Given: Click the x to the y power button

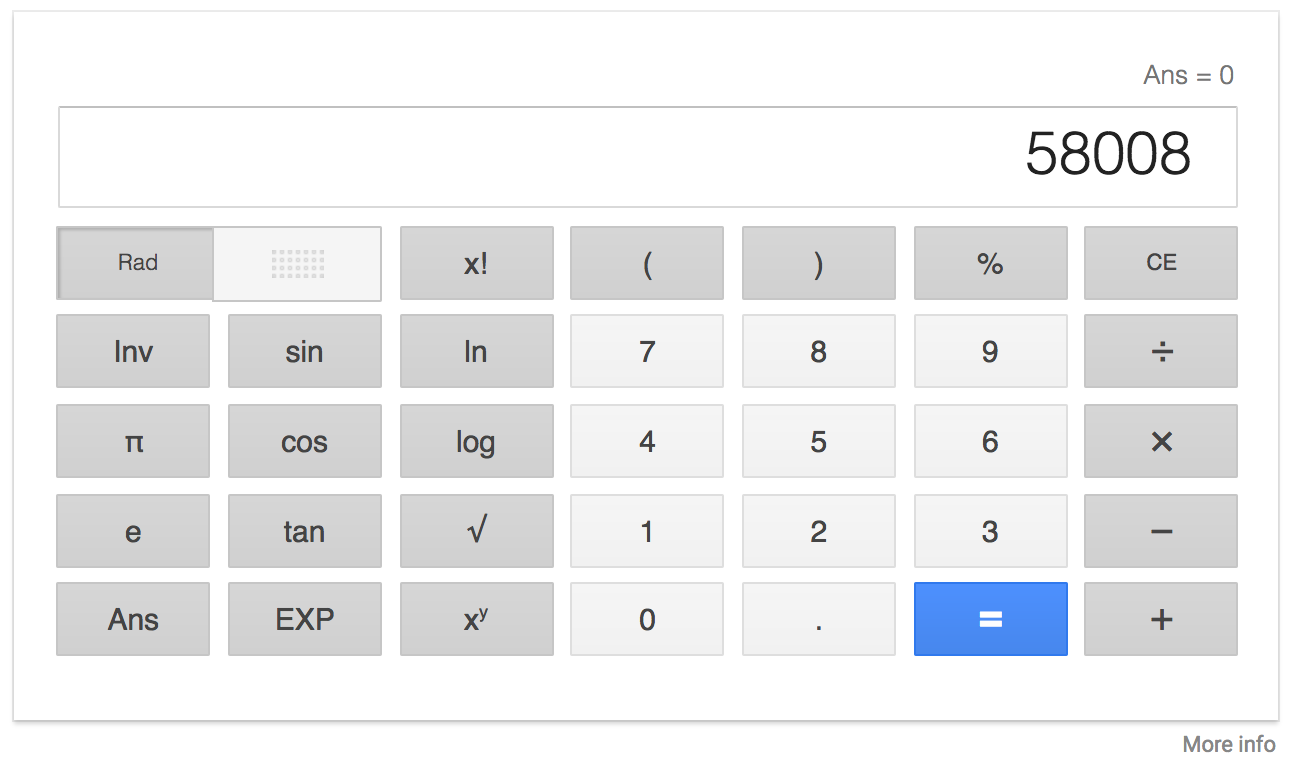Looking at the screenshot, I should (x=477, y=619).
